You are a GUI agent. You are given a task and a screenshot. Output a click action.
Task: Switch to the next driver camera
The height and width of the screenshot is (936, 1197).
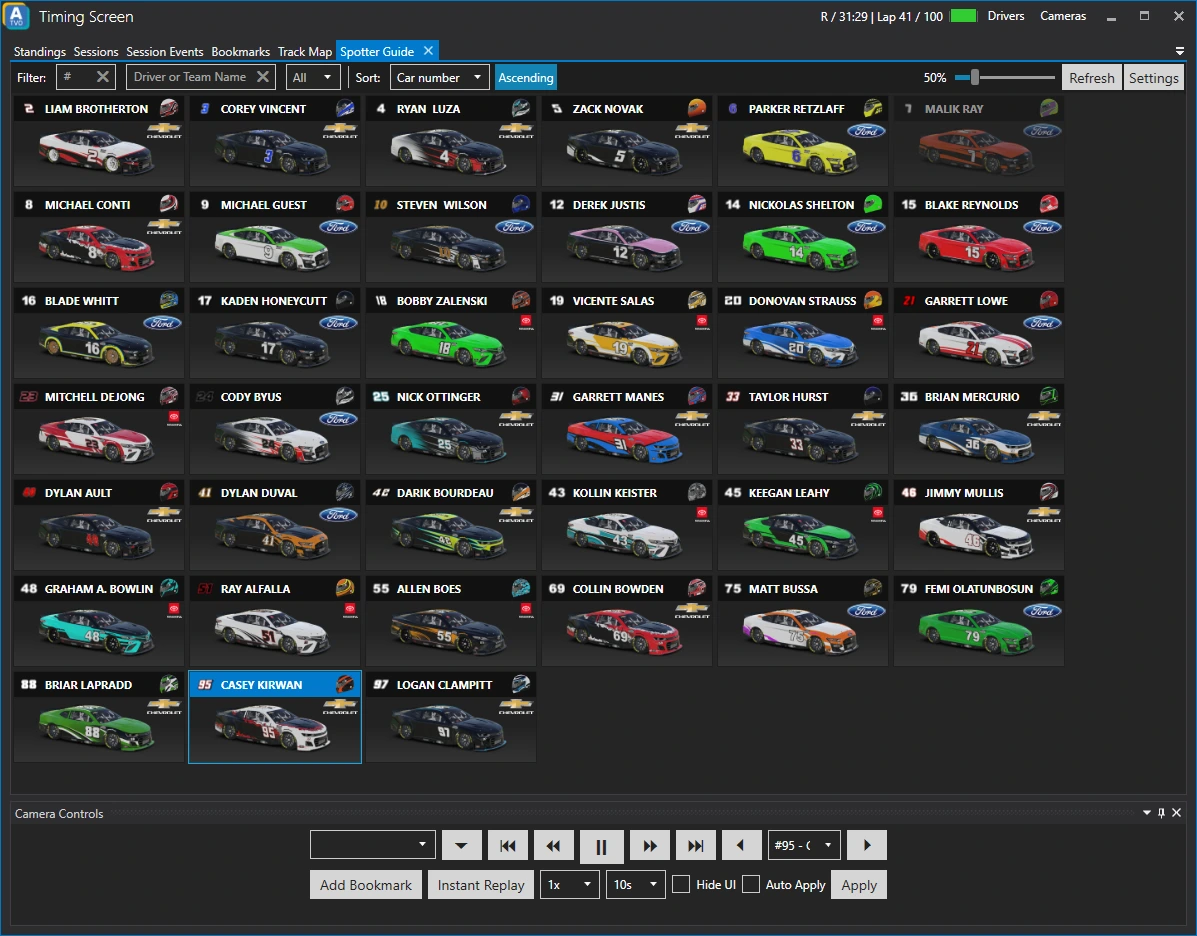866,845
